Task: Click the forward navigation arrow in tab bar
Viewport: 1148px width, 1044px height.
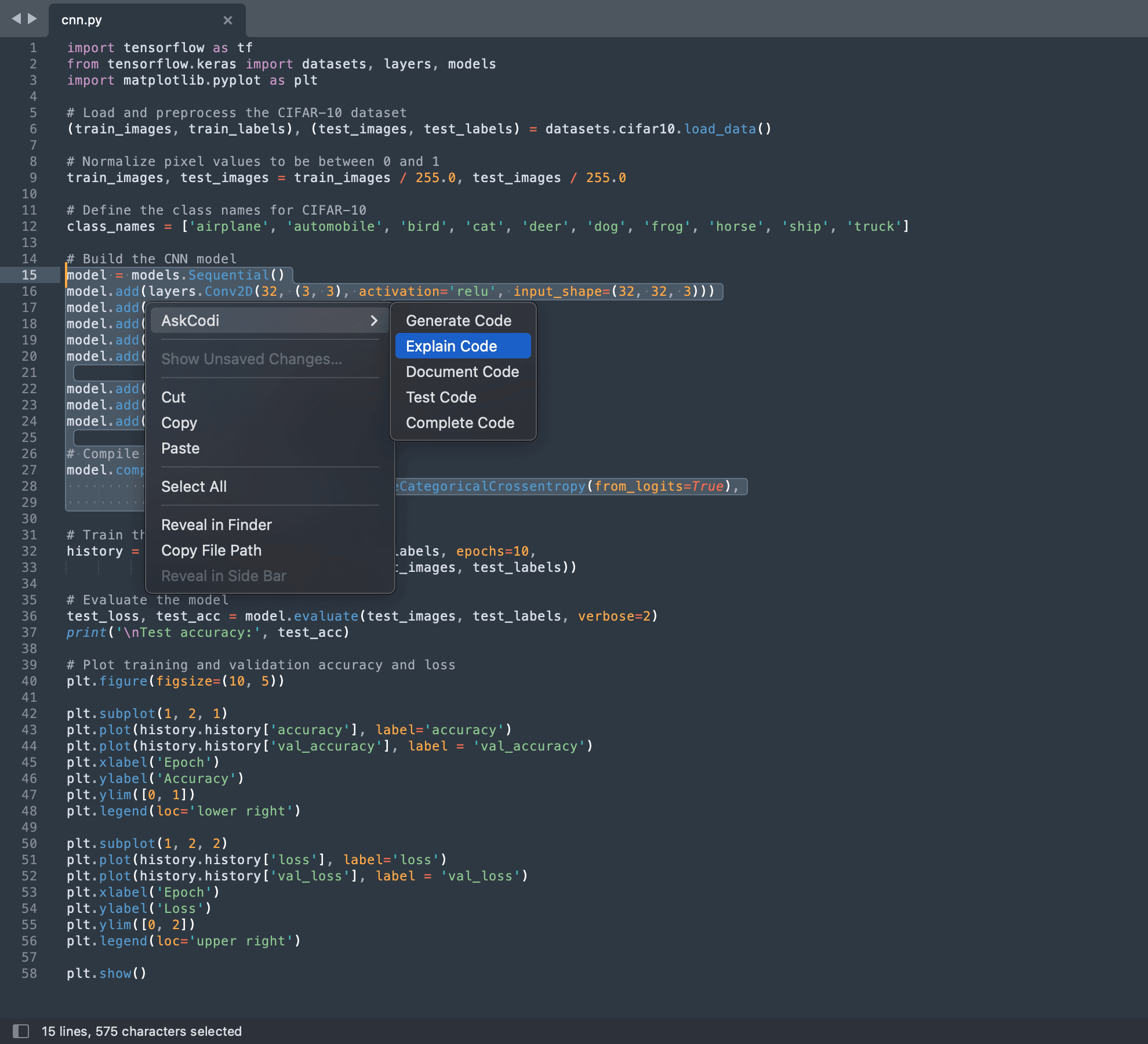Action: (x=32, y=19)
